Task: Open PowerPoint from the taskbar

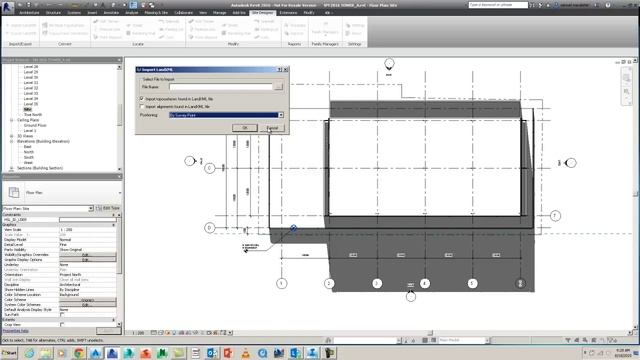Action: tap(229, 353)
